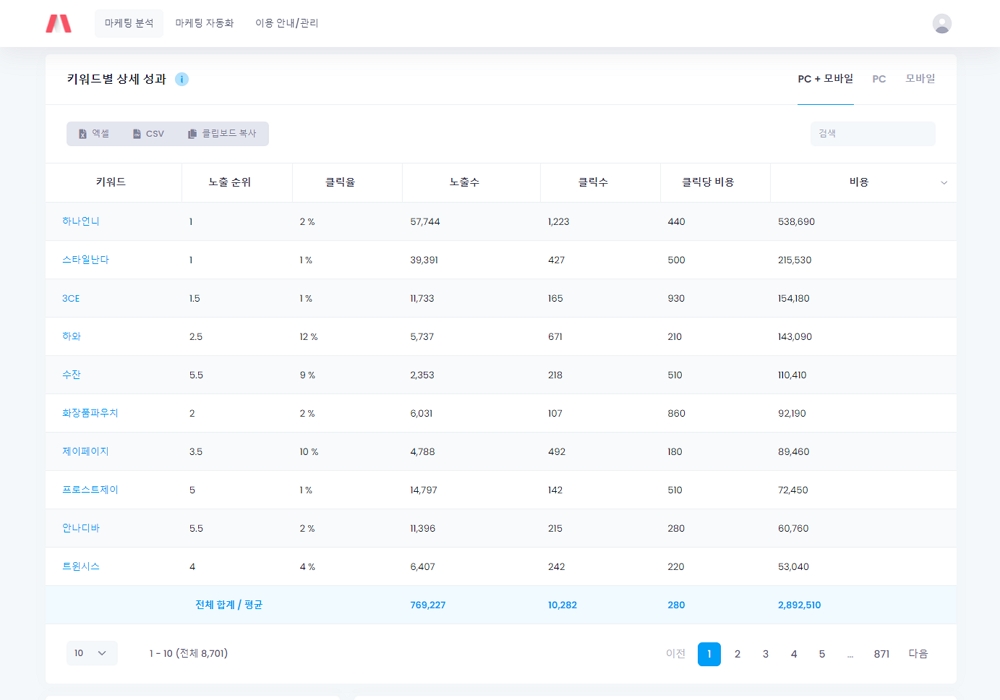Go to page 2 of results

(x=737, y=654)
